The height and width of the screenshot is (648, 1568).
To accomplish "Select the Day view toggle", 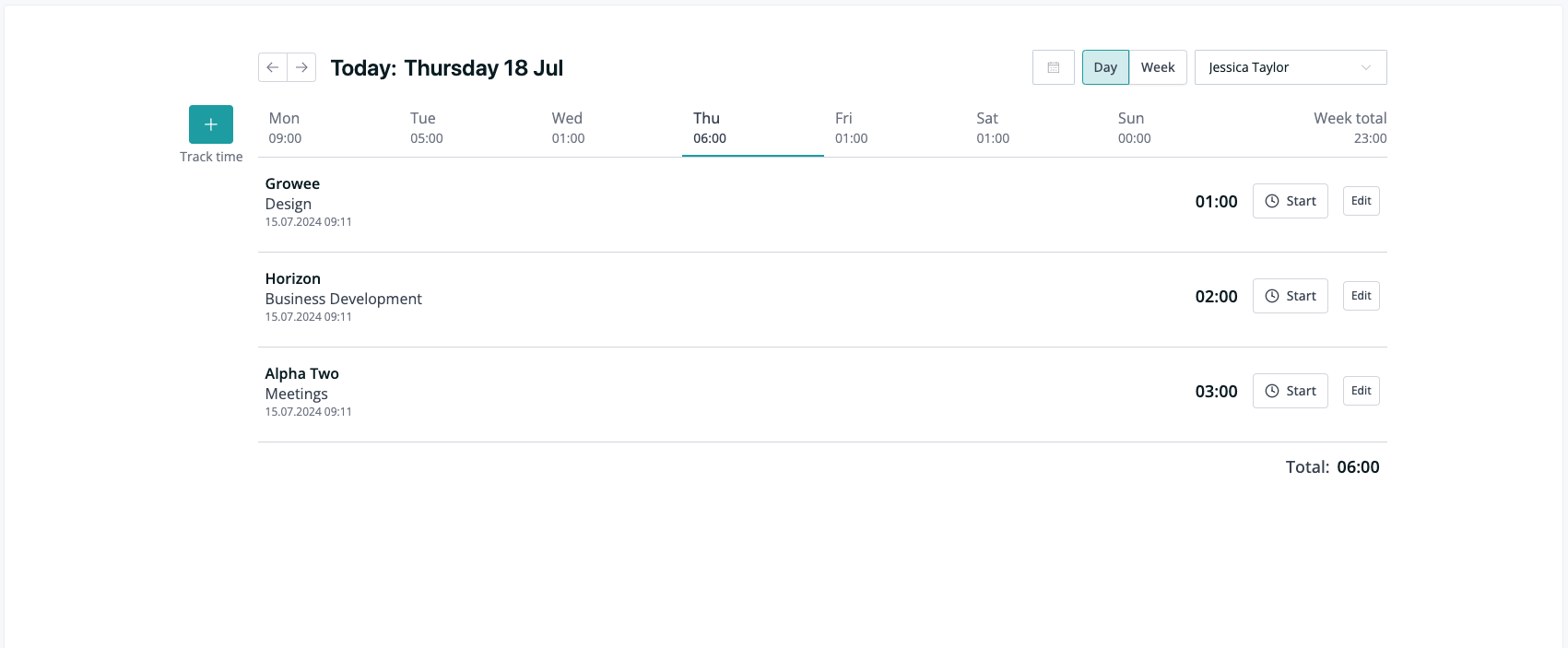I will pyautogui.click(x=1105, y=66).
